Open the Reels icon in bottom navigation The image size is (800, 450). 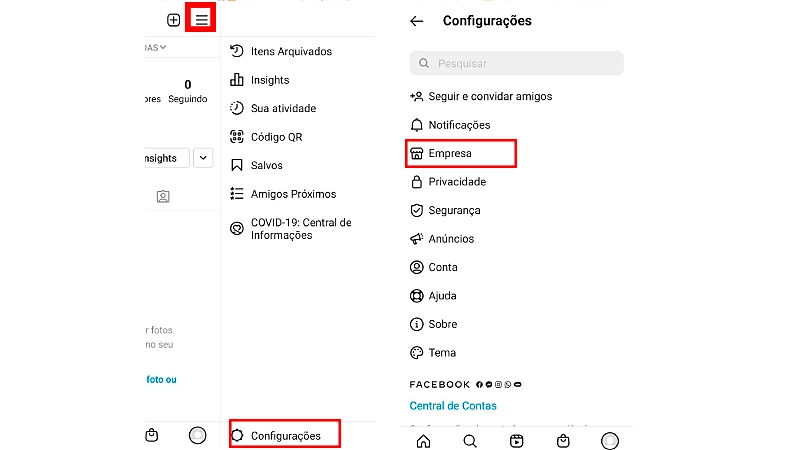tap(517, 441)
